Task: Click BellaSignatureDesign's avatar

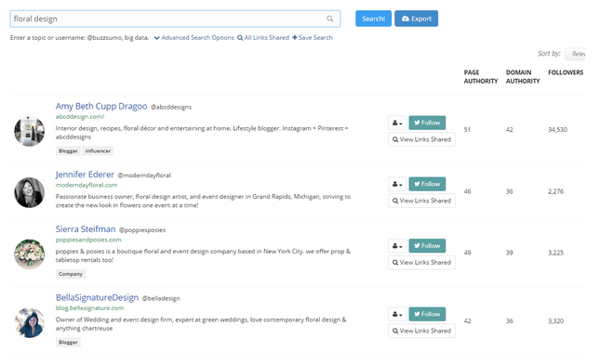Action: pyautogui.click(x=29, y=323)
